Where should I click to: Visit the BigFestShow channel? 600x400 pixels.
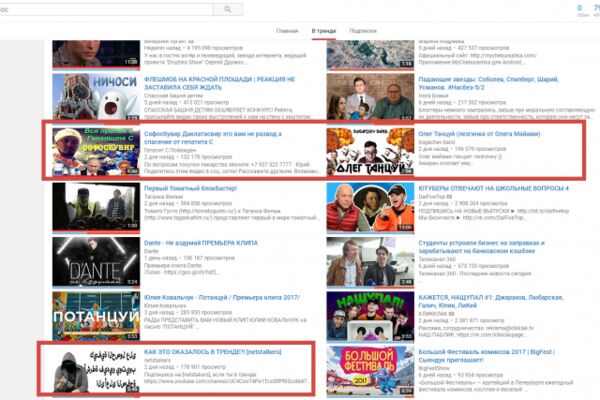(x=434, y=368)
